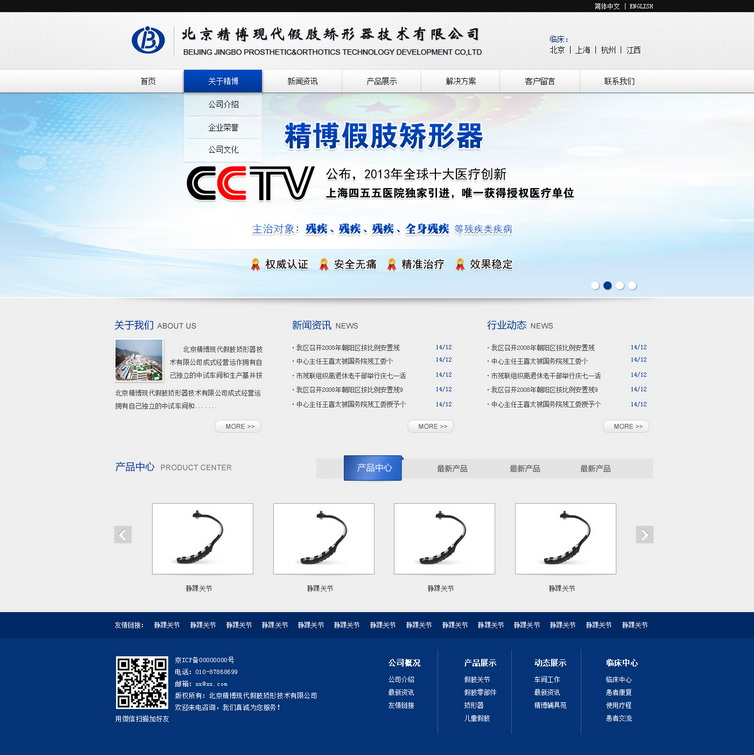Click the footer email address line
This screenshot has height=755, width=754.
pyautogui.click(x=201, y=684)
